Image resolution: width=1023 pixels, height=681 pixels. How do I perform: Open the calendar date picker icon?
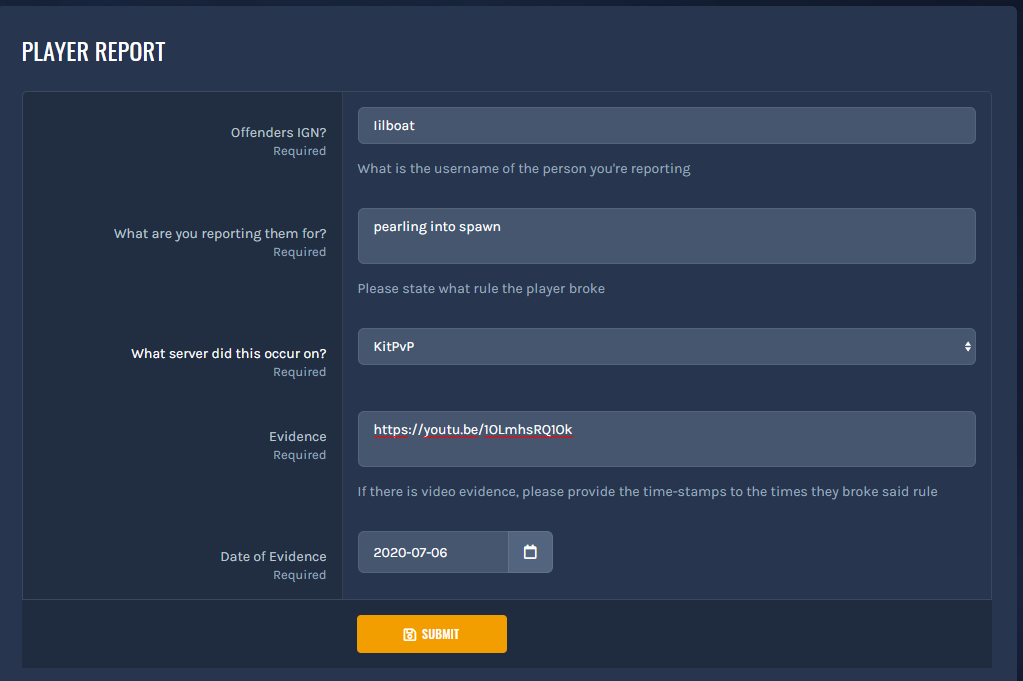(x=530, y=552)
